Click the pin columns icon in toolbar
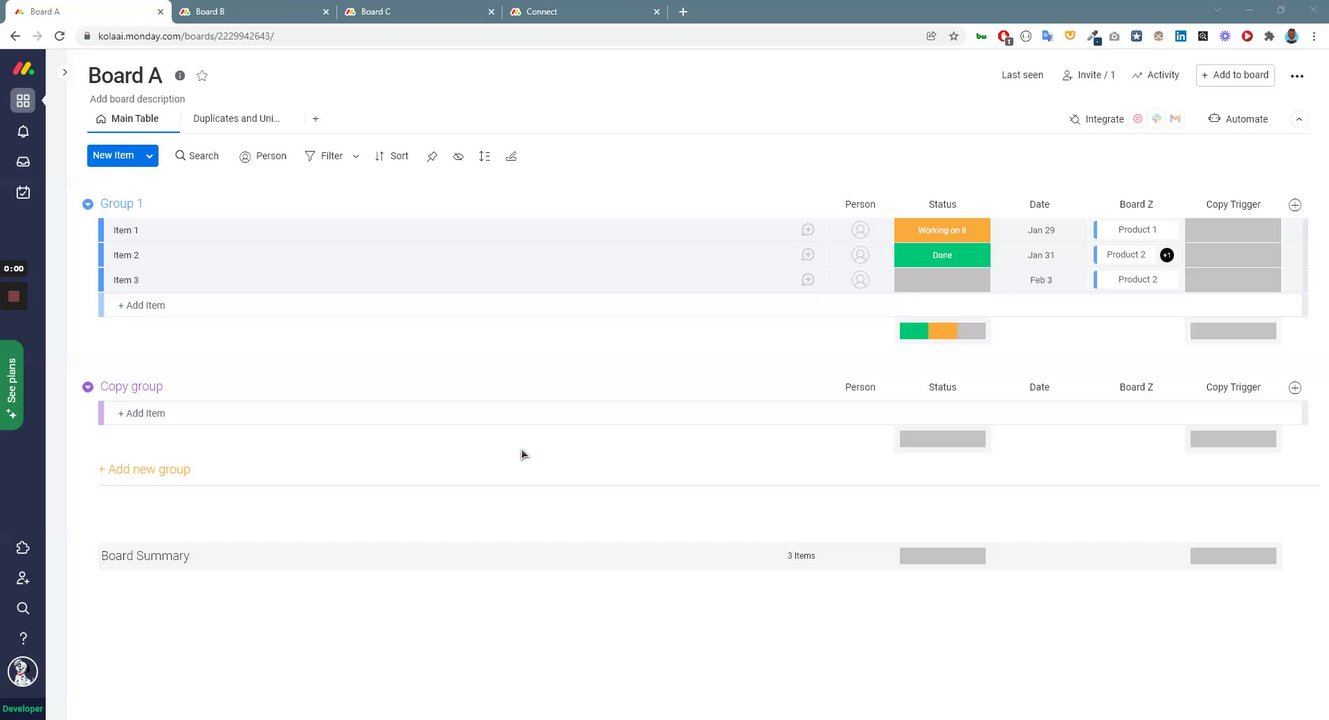 (x=432, y=156)
